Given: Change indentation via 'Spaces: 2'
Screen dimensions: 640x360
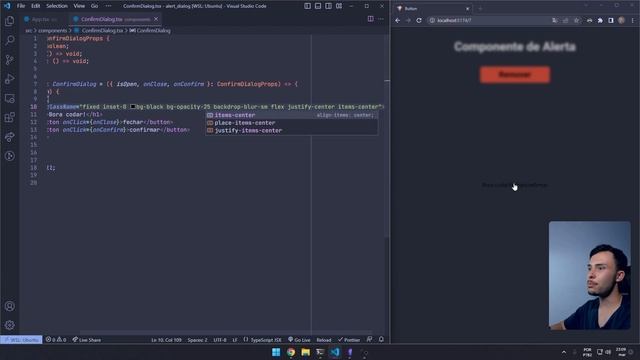Looking at the screenshot, I should (x=198, y=340).
